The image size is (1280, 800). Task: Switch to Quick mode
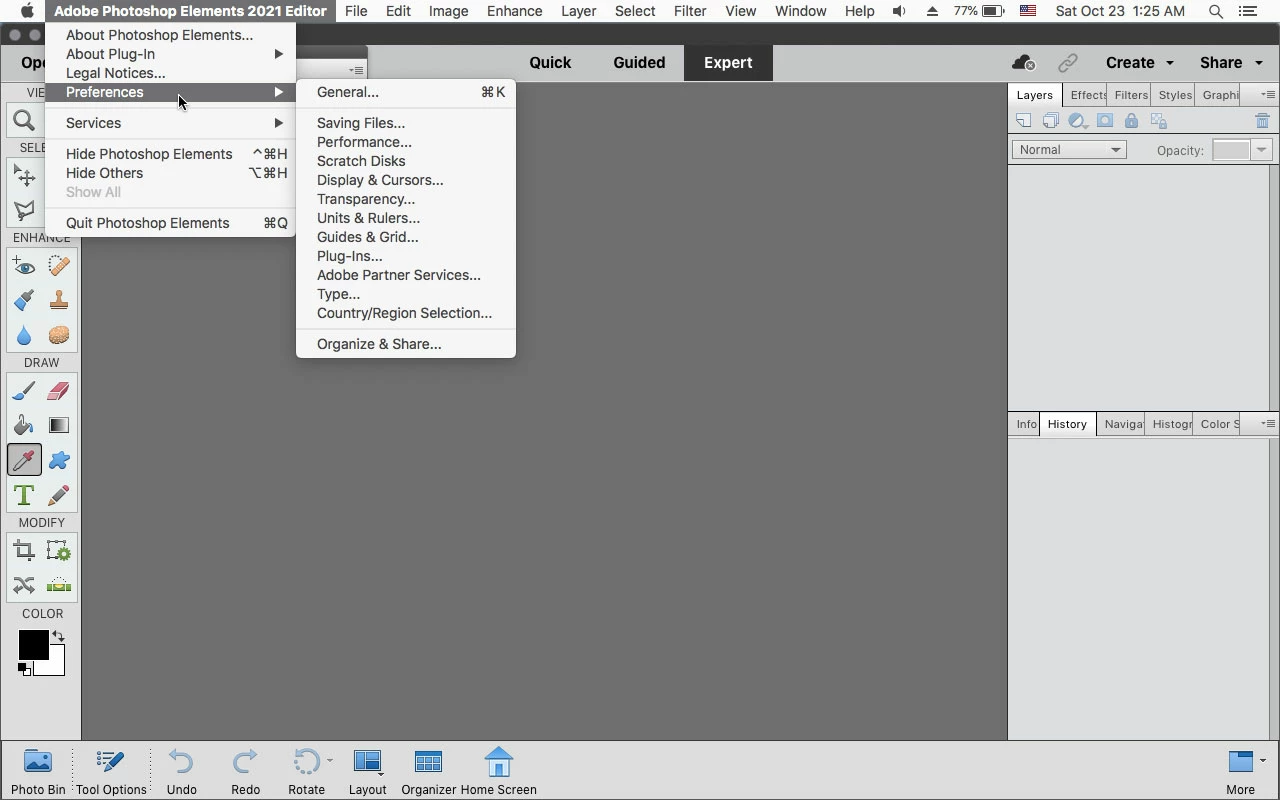(550, 62)
